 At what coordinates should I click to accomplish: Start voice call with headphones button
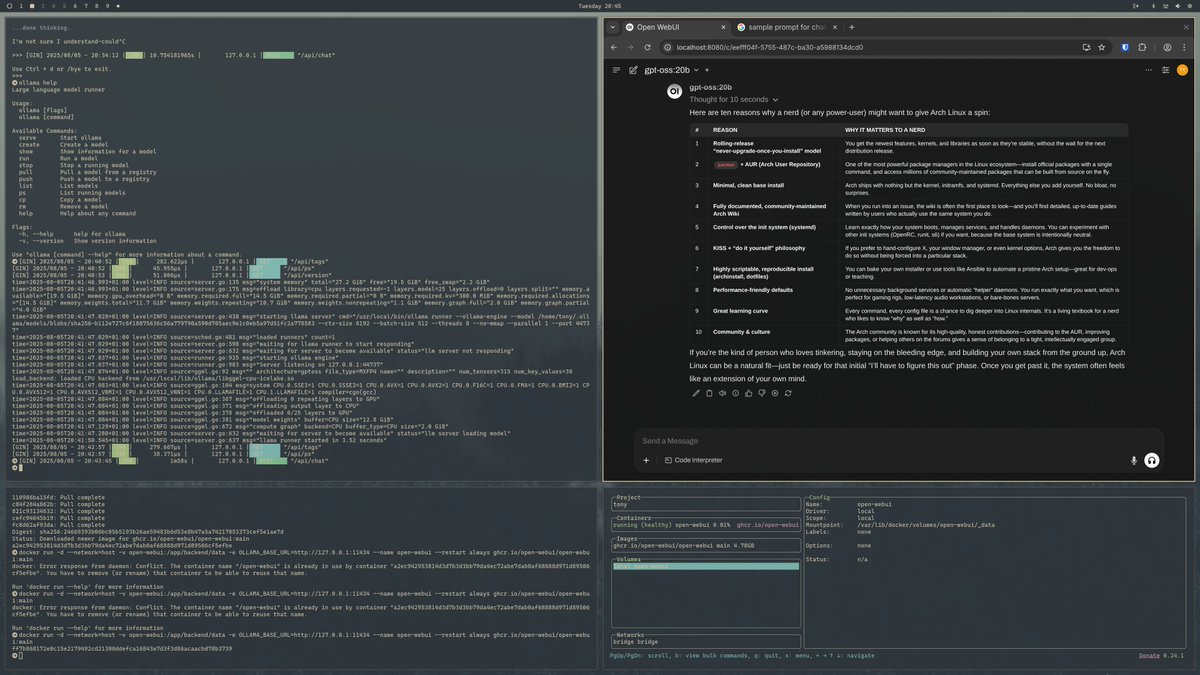[1152, 460]
